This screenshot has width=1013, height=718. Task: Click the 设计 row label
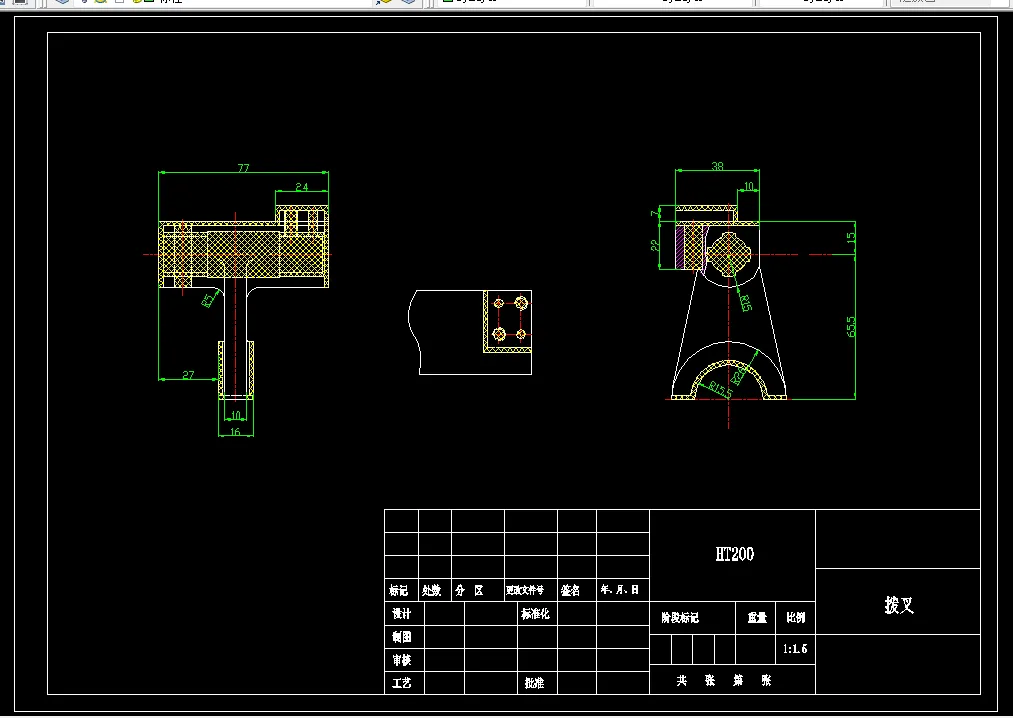pos(402,613)
